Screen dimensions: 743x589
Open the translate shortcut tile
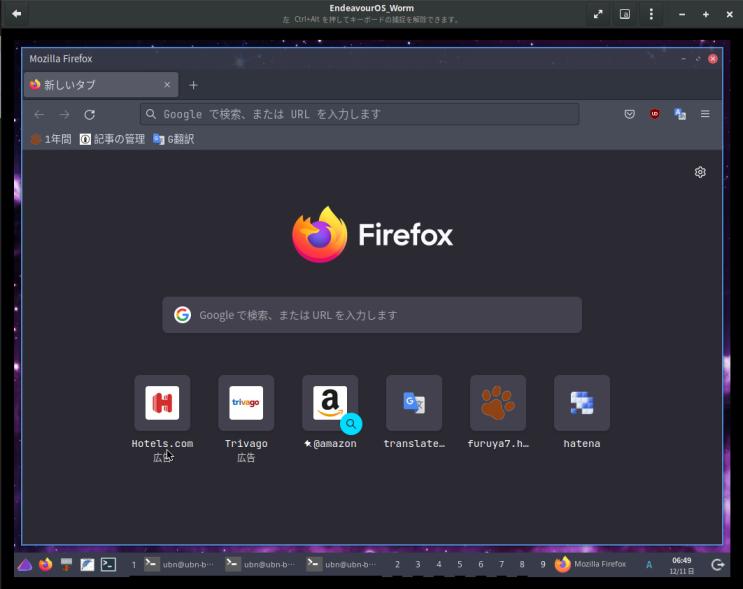point(414,403)
